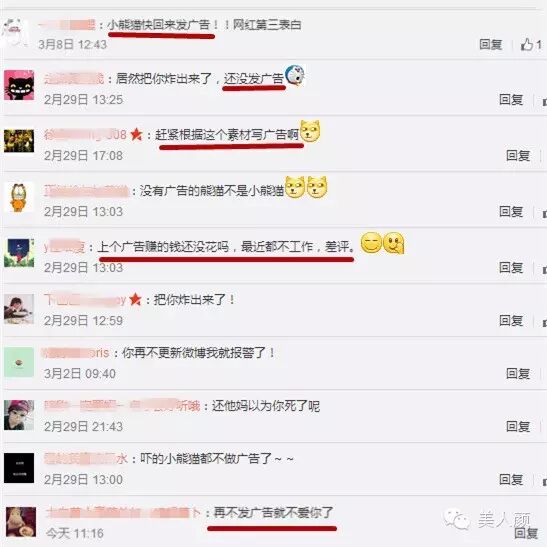Click the Doraemon emoji in comment
Screen dimensions: 547x547
pos(295,75)
